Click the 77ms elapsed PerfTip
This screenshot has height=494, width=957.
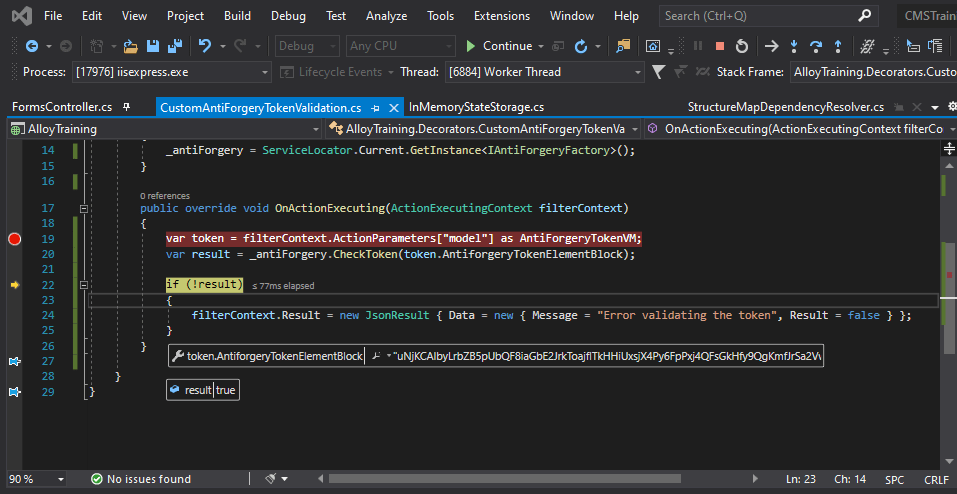(x=283, y=286)
